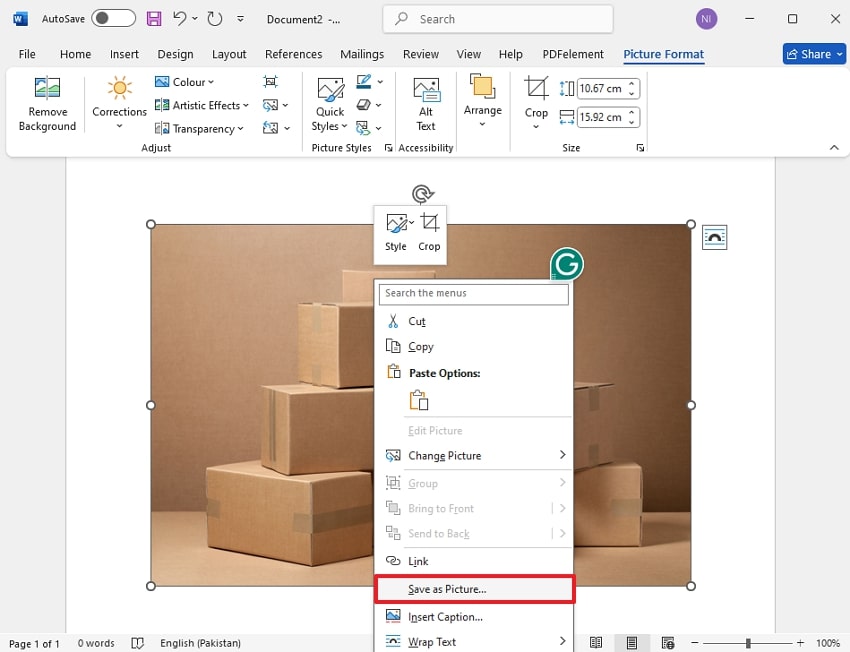
Task: Select Save as Picture...
Action: 473,589
